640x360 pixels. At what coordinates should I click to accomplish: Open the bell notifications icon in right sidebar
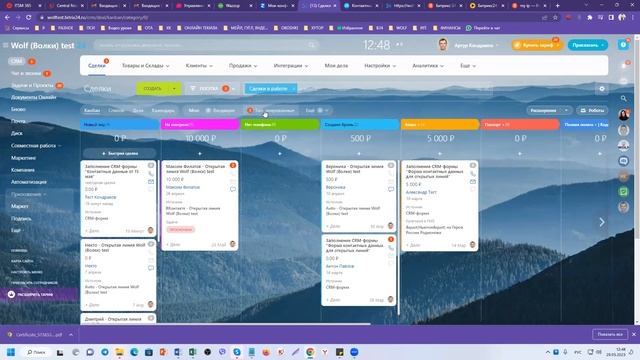(623, 65)
